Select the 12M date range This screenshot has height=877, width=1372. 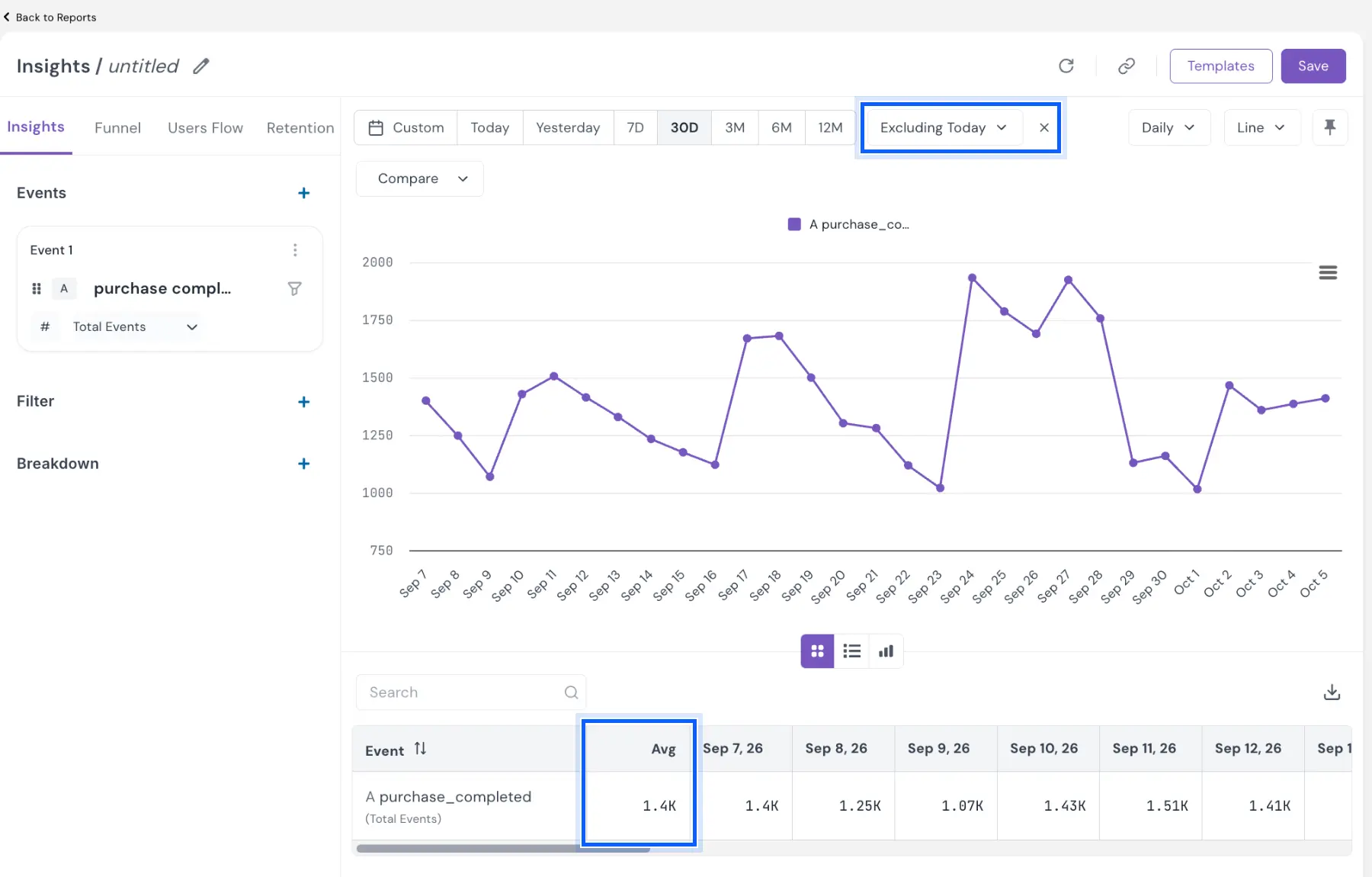click(830, 127)
